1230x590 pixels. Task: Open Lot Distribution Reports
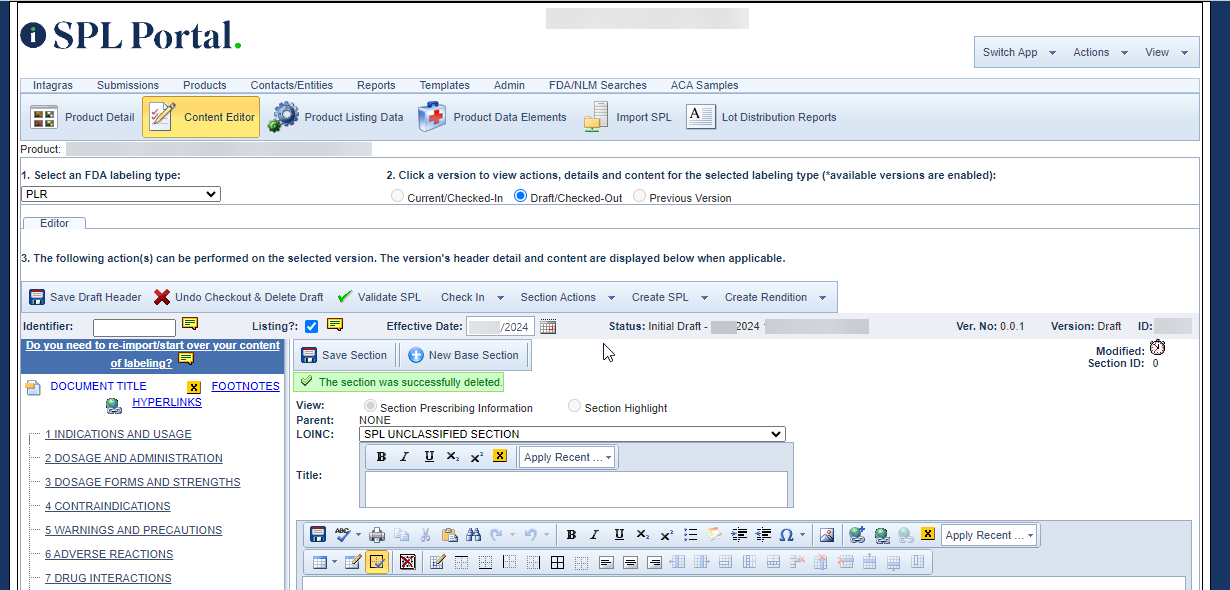coord(762,117)
